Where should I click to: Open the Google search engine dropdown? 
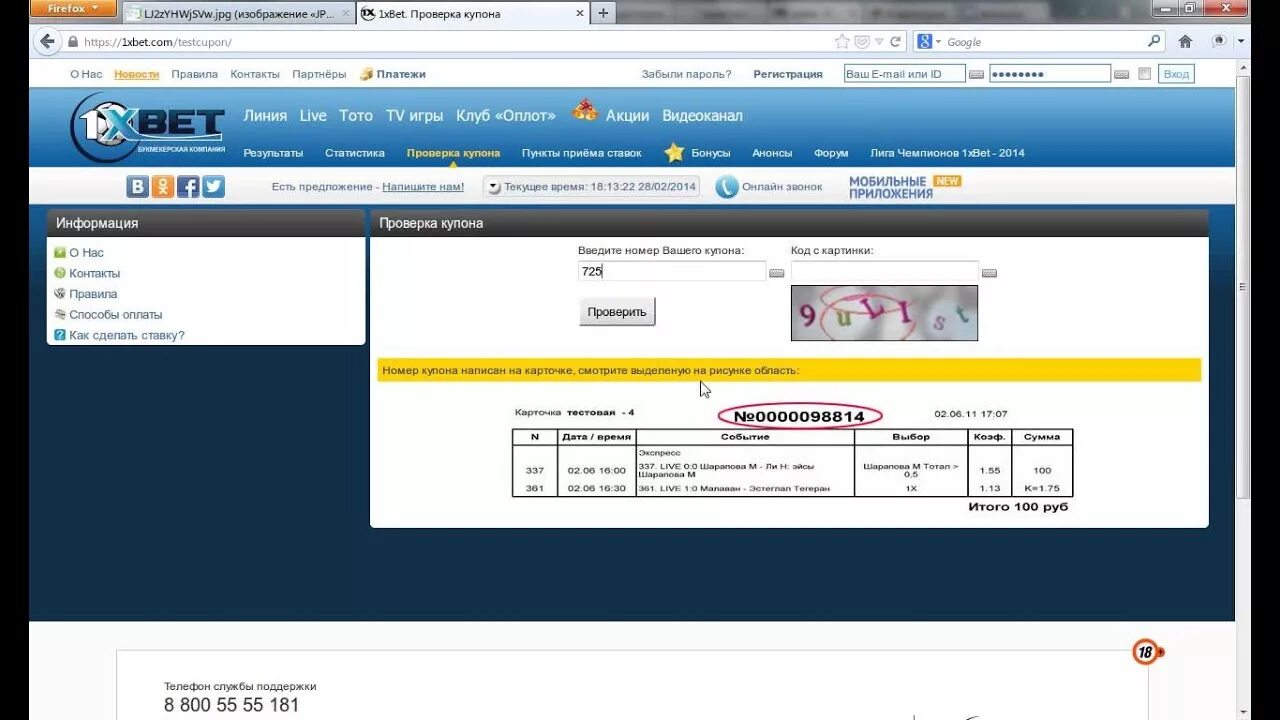(x=928, y=42)
